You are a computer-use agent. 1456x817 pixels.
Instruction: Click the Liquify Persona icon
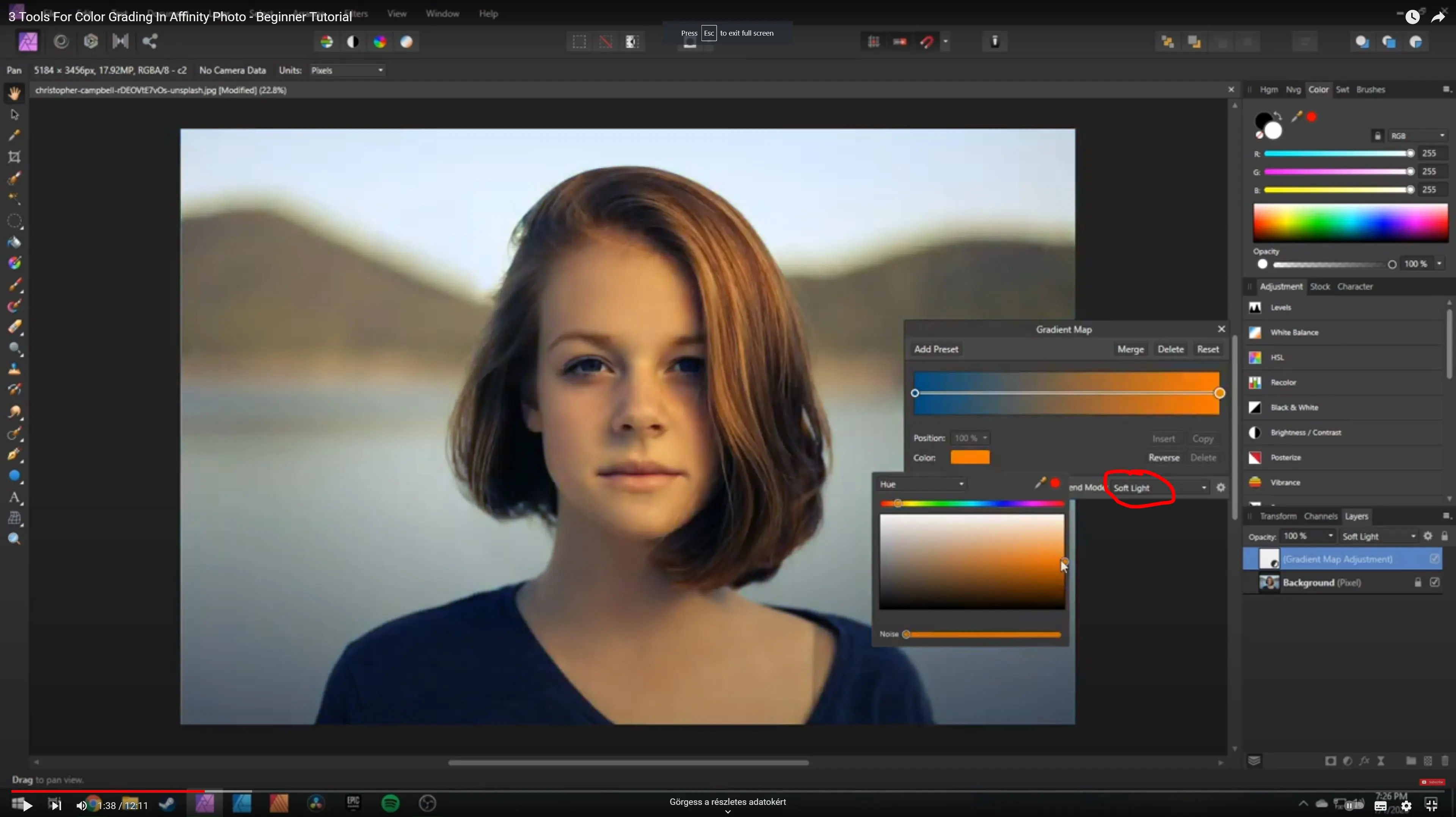[61, 42]
